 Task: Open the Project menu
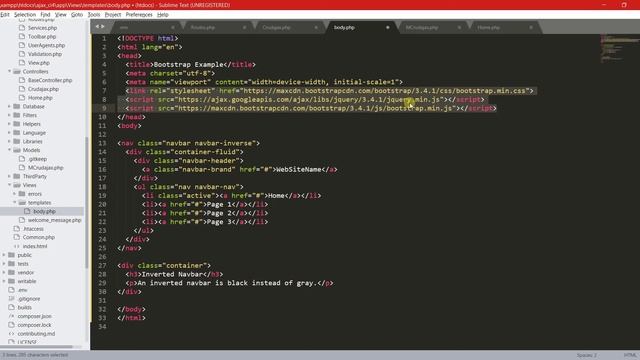(113, 14)
